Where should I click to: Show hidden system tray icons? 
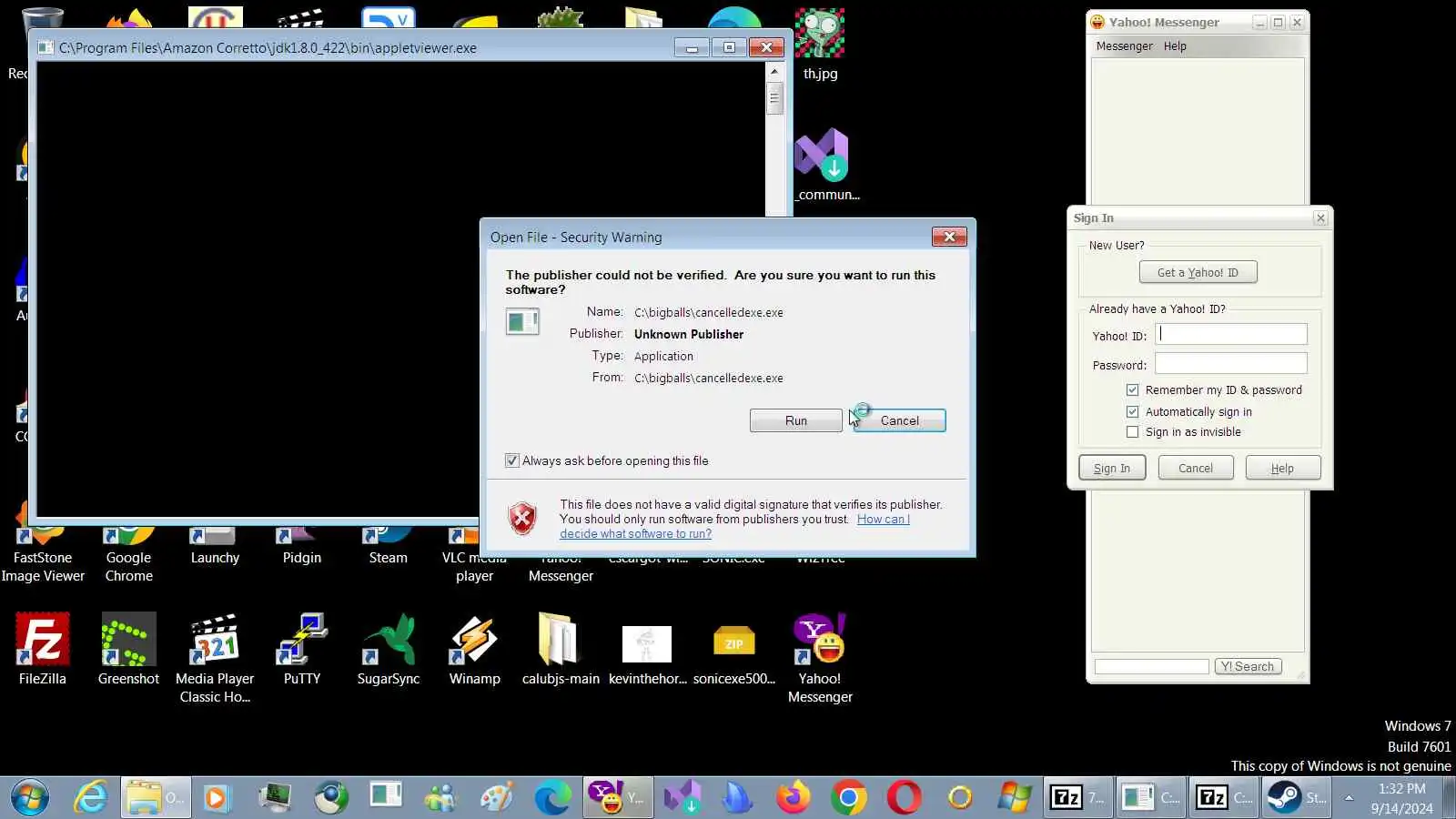click(x=1350, y=798)
